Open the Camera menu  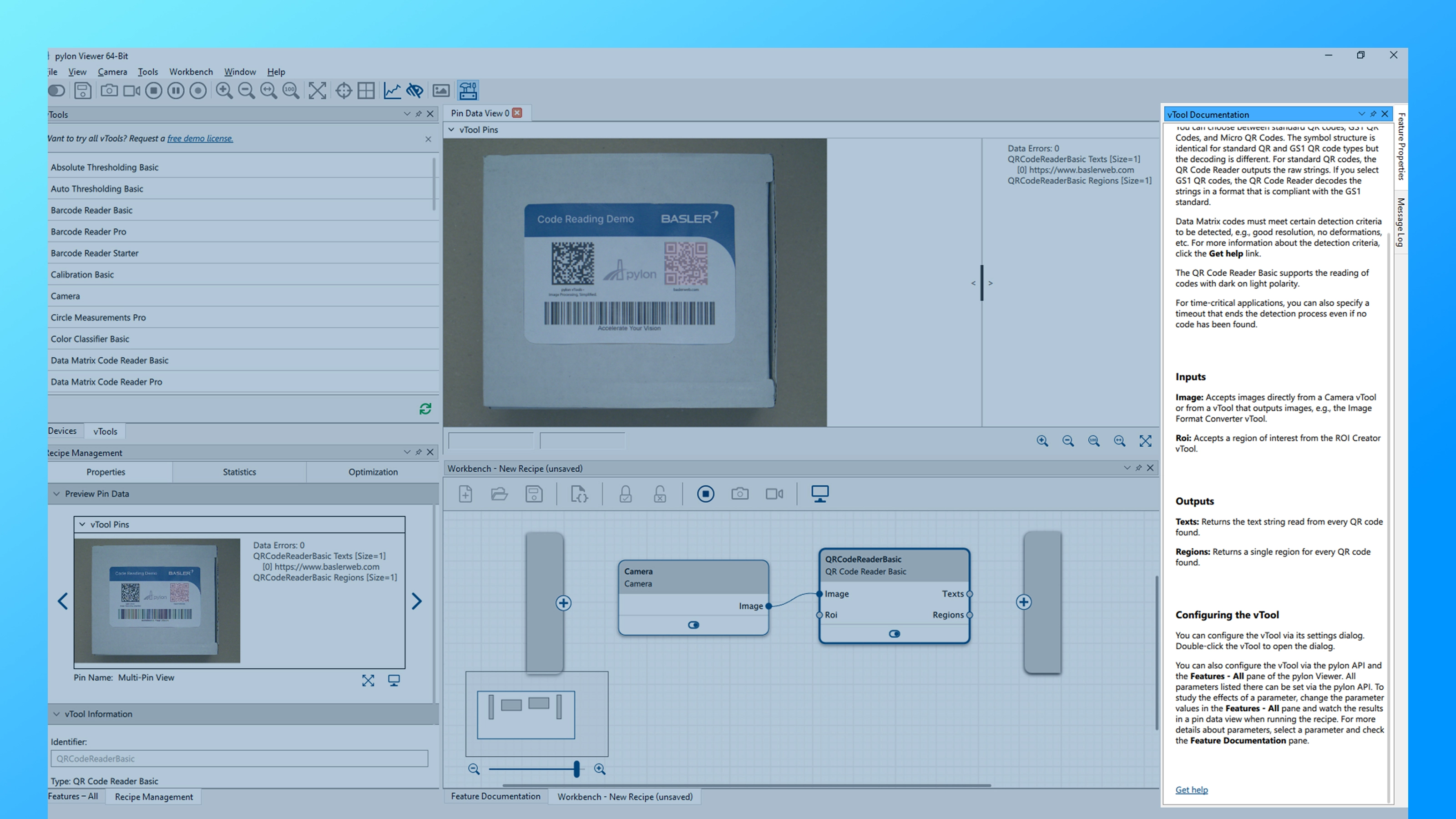pos(112,72)
